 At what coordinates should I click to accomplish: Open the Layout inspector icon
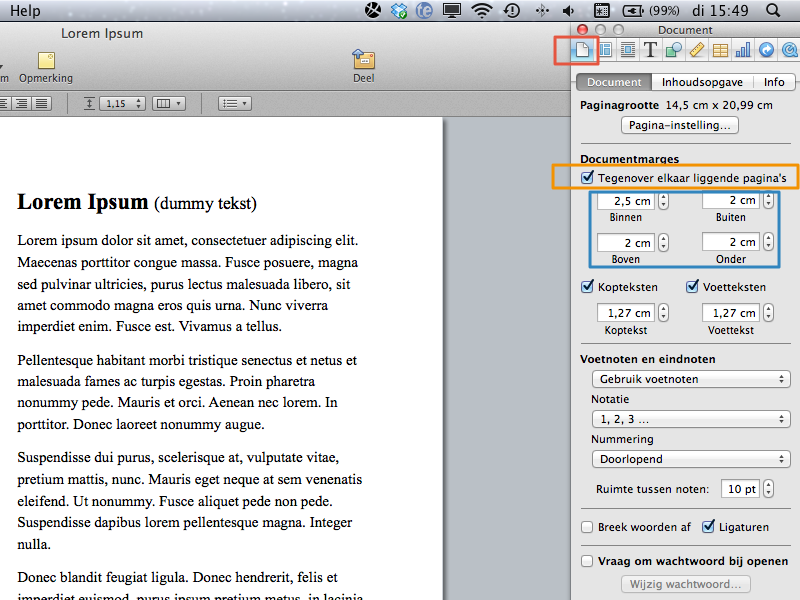(x=605, y=50)
